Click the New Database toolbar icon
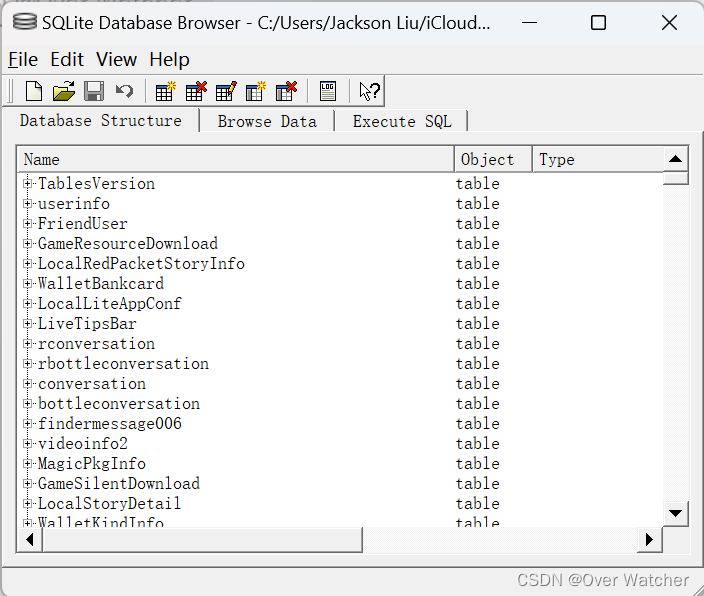704x596 pixels. coord(34,91)
